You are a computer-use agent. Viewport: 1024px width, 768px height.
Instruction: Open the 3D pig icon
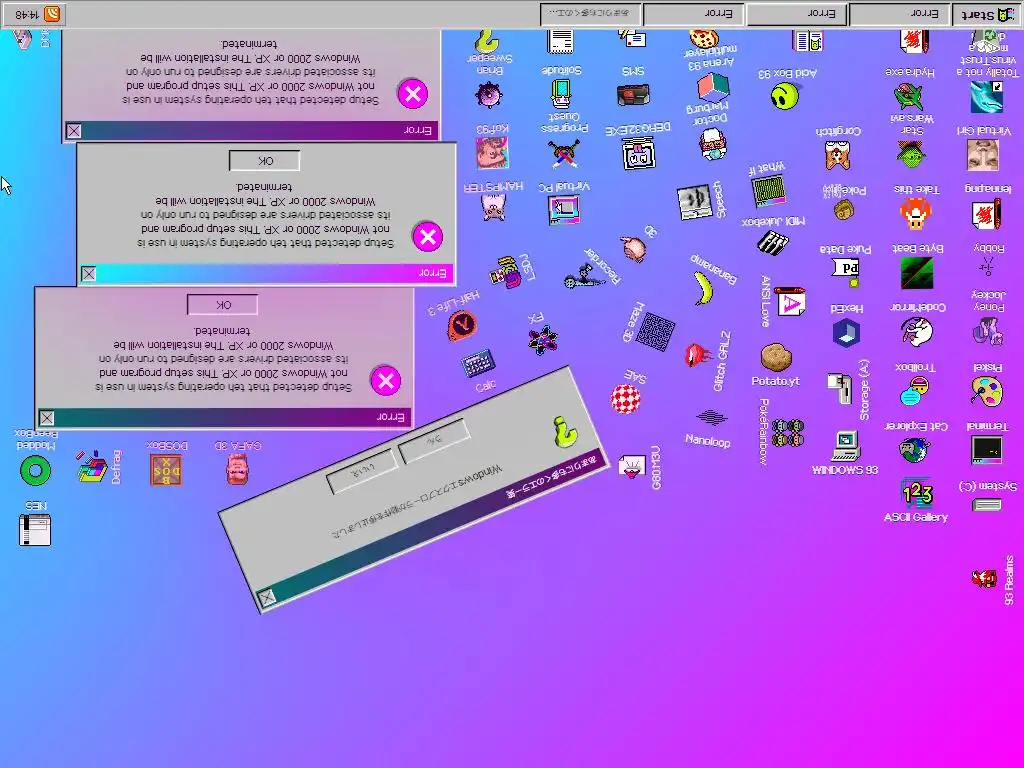click(632, 248)
